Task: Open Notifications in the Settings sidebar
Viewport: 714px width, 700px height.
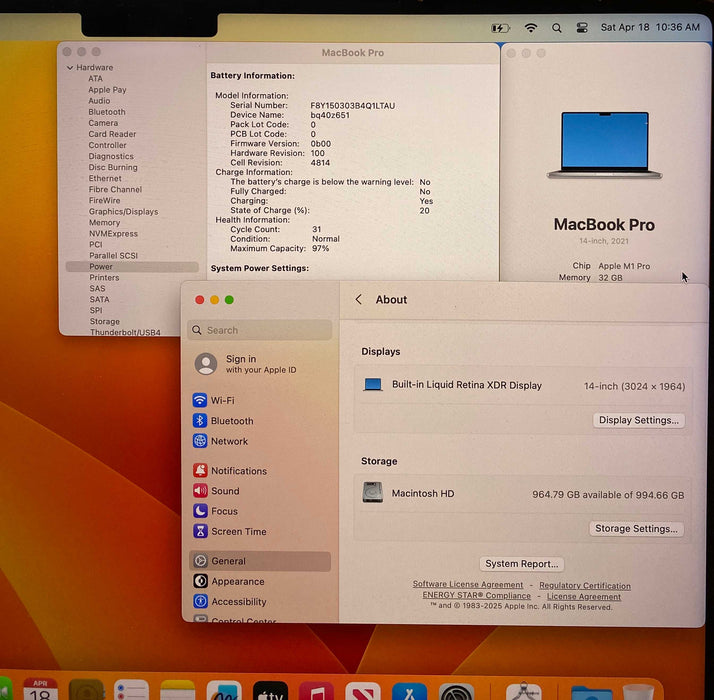Action: point(260,470)
